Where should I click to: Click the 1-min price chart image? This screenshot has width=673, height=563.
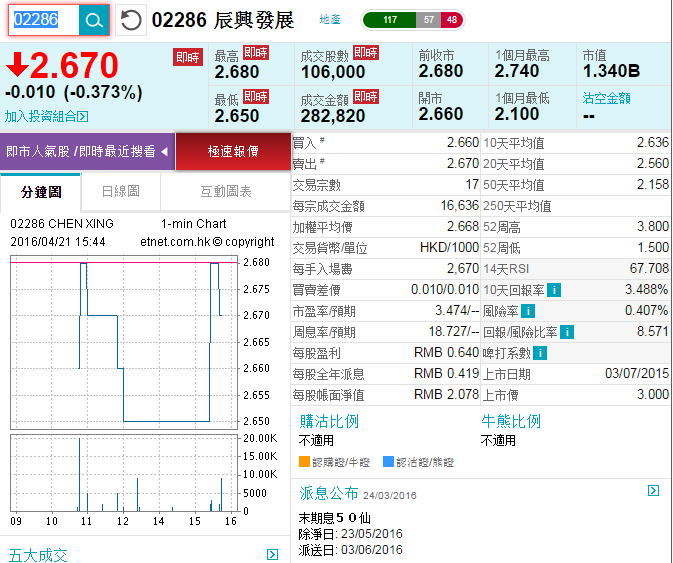[x=124, y=340]
